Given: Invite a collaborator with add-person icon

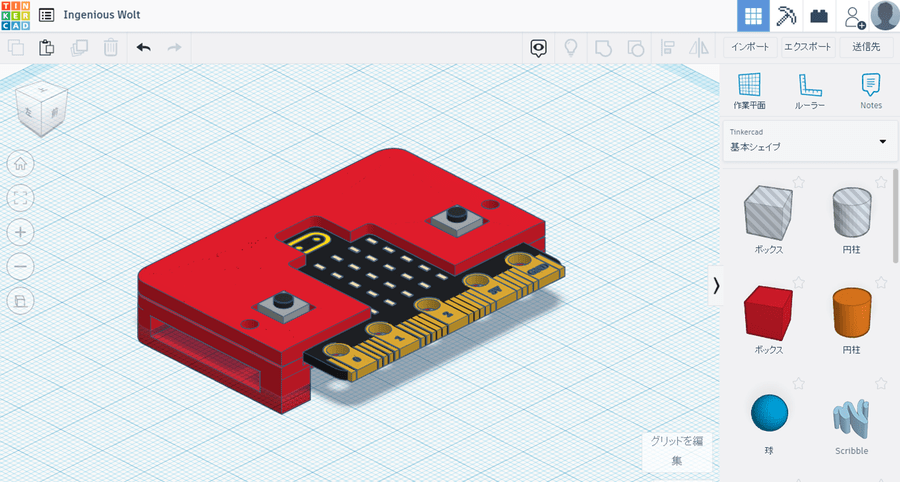Looking at the screenshot, I should [854, 16].
